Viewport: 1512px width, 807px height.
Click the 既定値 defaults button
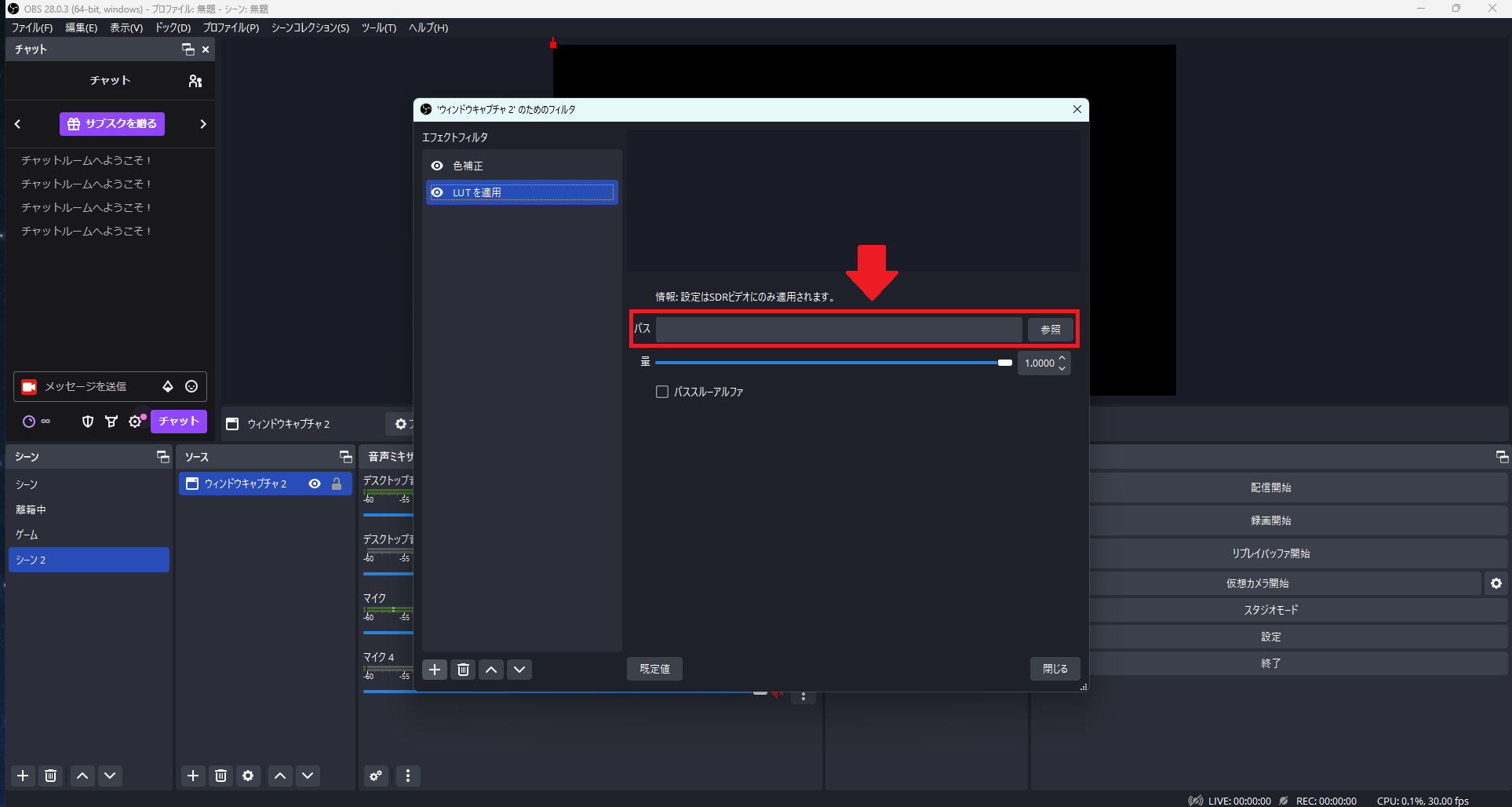(x=654, y=669)
